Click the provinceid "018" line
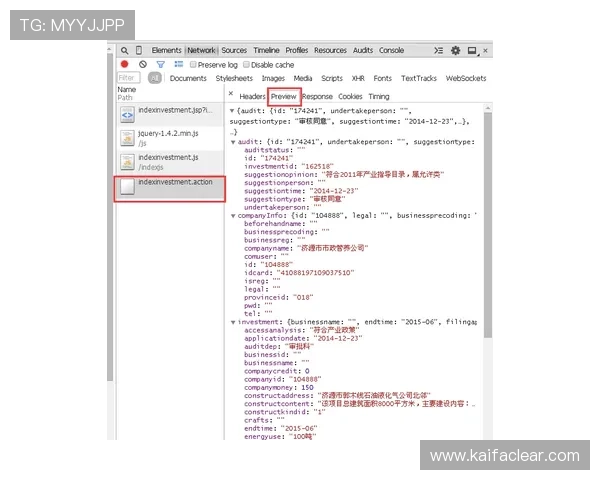 (x=279, y=297)
